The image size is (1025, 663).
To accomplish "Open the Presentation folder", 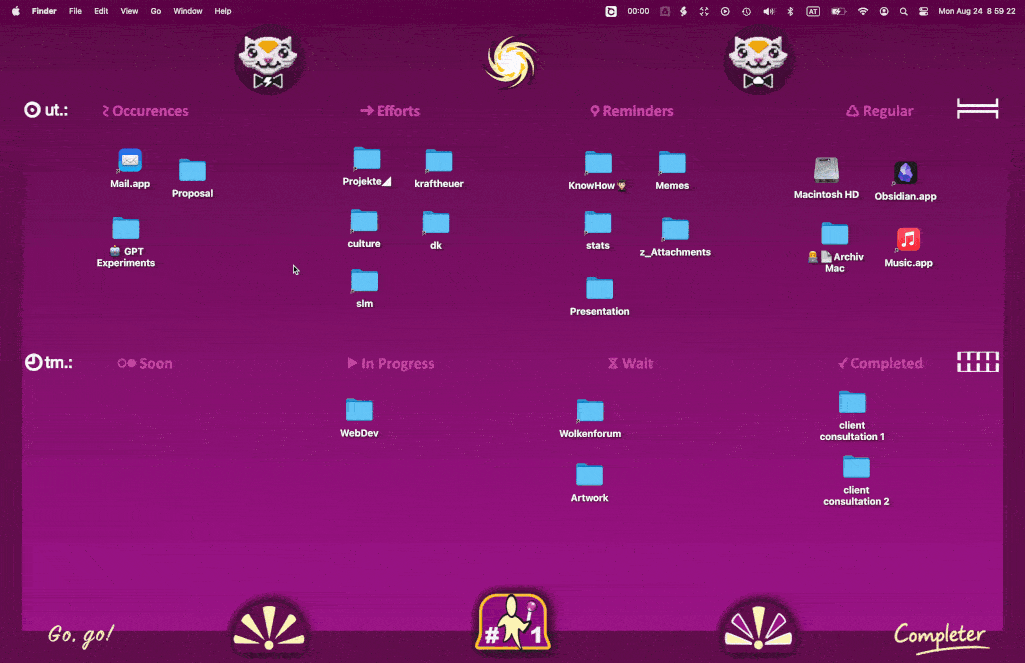I will 599,288.
